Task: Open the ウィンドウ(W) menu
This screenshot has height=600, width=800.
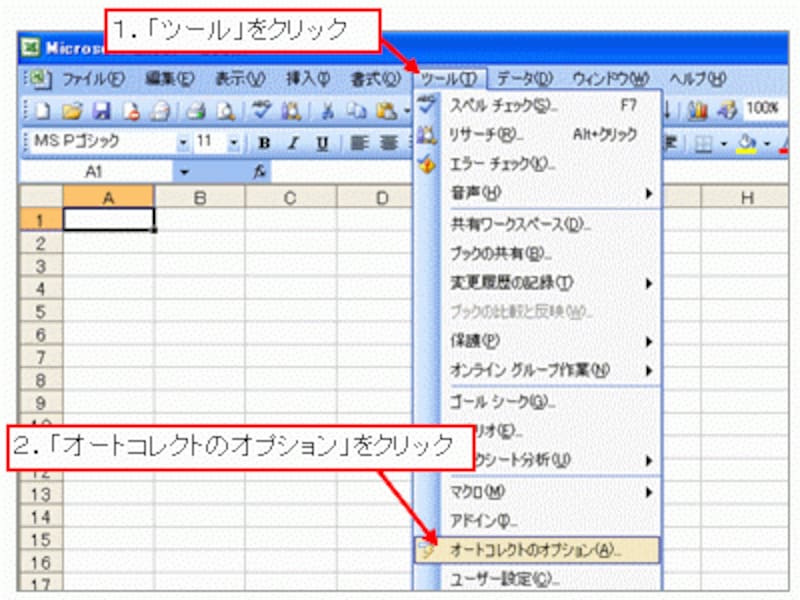Action: click(x=610, y=79)
